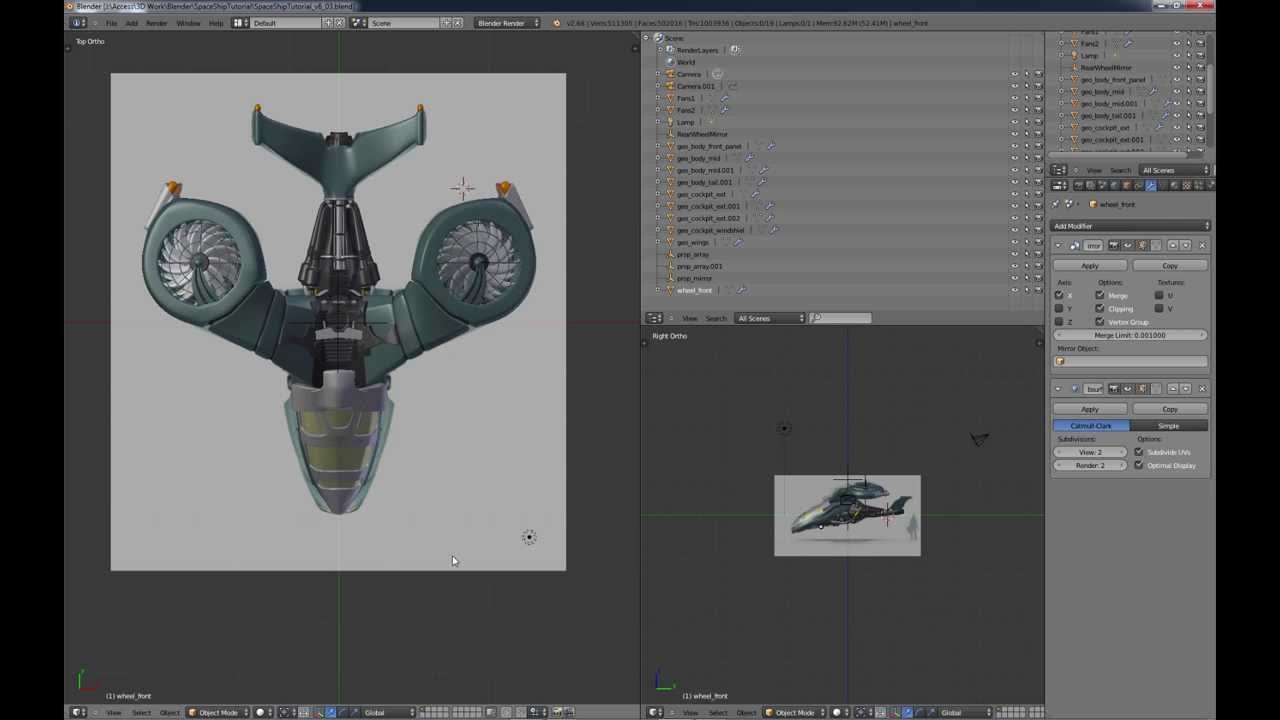The height and width of the screenshot is (720, 1280).
Task: Expand the Camera item in outliner
Action: point(658,74)
